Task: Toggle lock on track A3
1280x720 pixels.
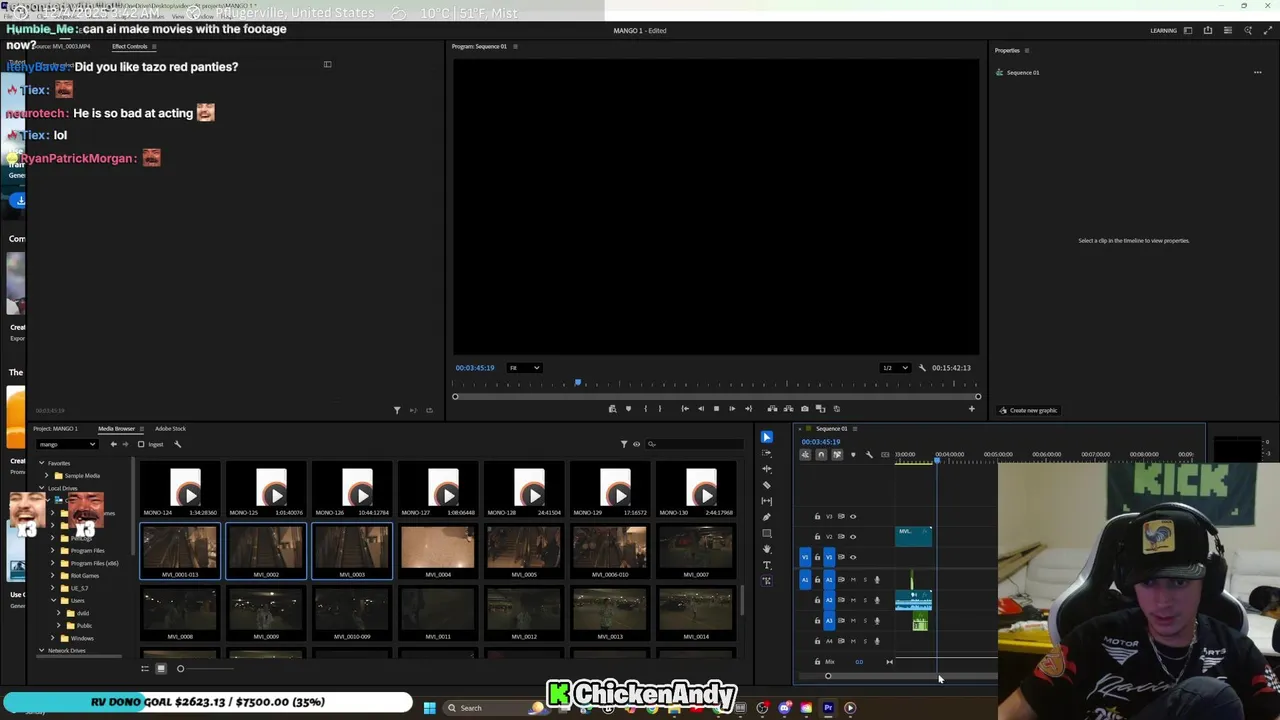Action: pyautogui.click(x=817, y=621)
